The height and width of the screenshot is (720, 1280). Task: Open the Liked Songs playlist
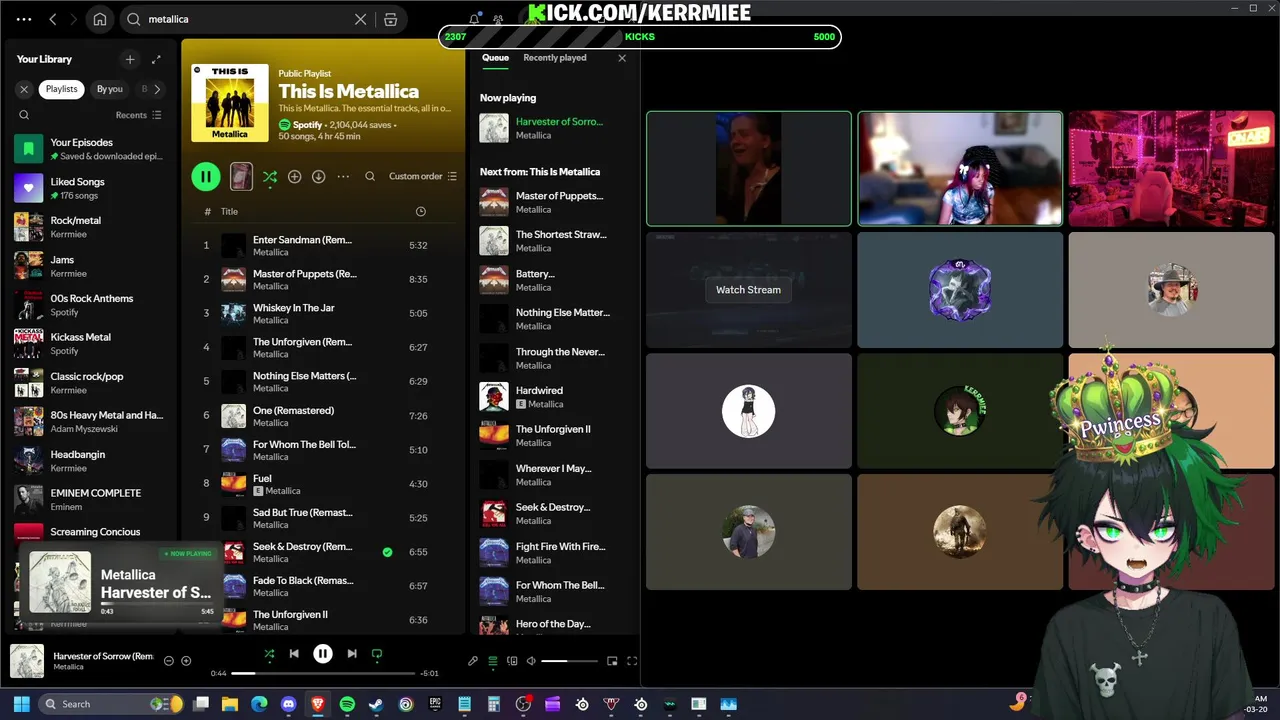(x=90, y=188)
